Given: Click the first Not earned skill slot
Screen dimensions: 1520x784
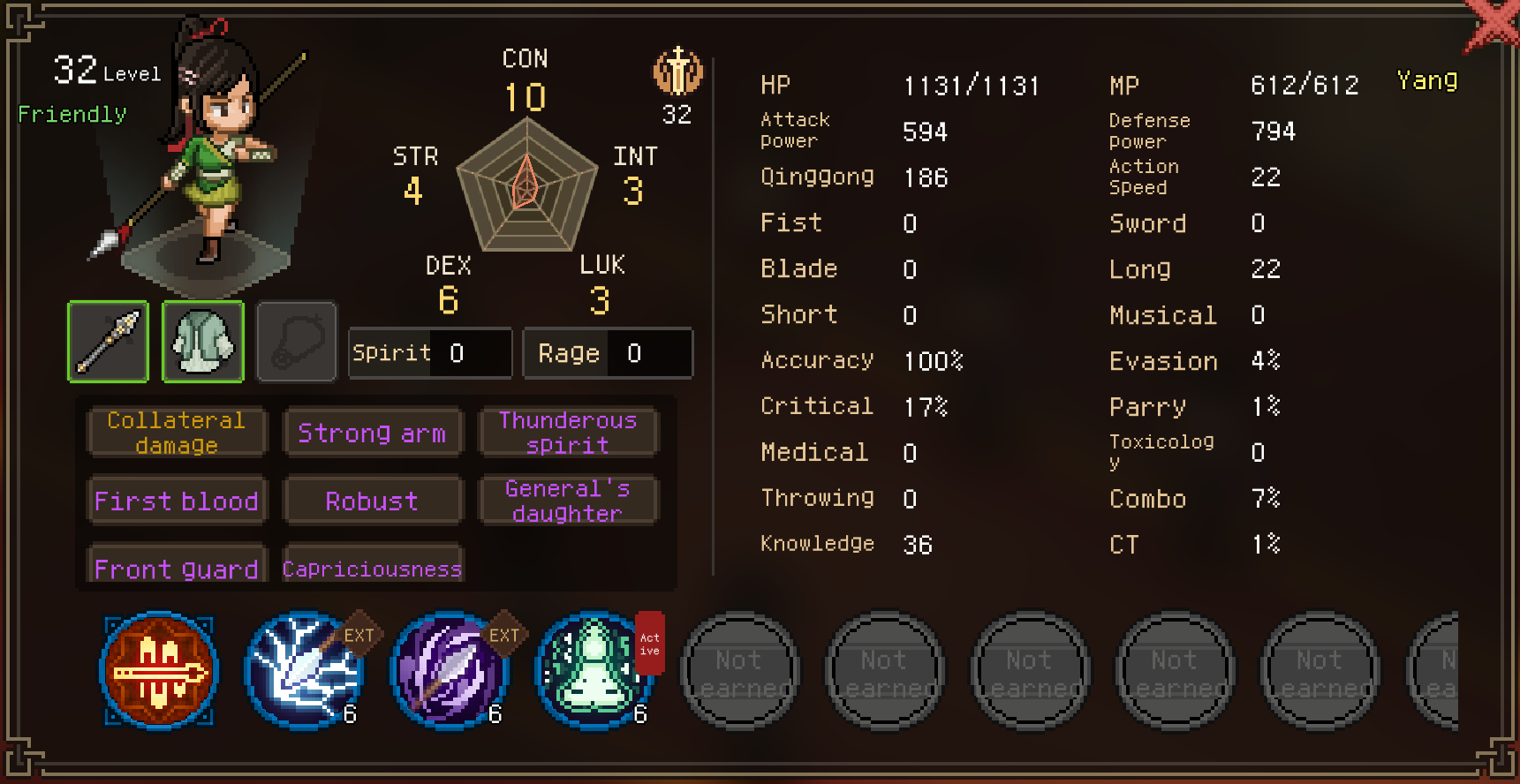Looking at the screenshot, I should click(x=740, y=672).
